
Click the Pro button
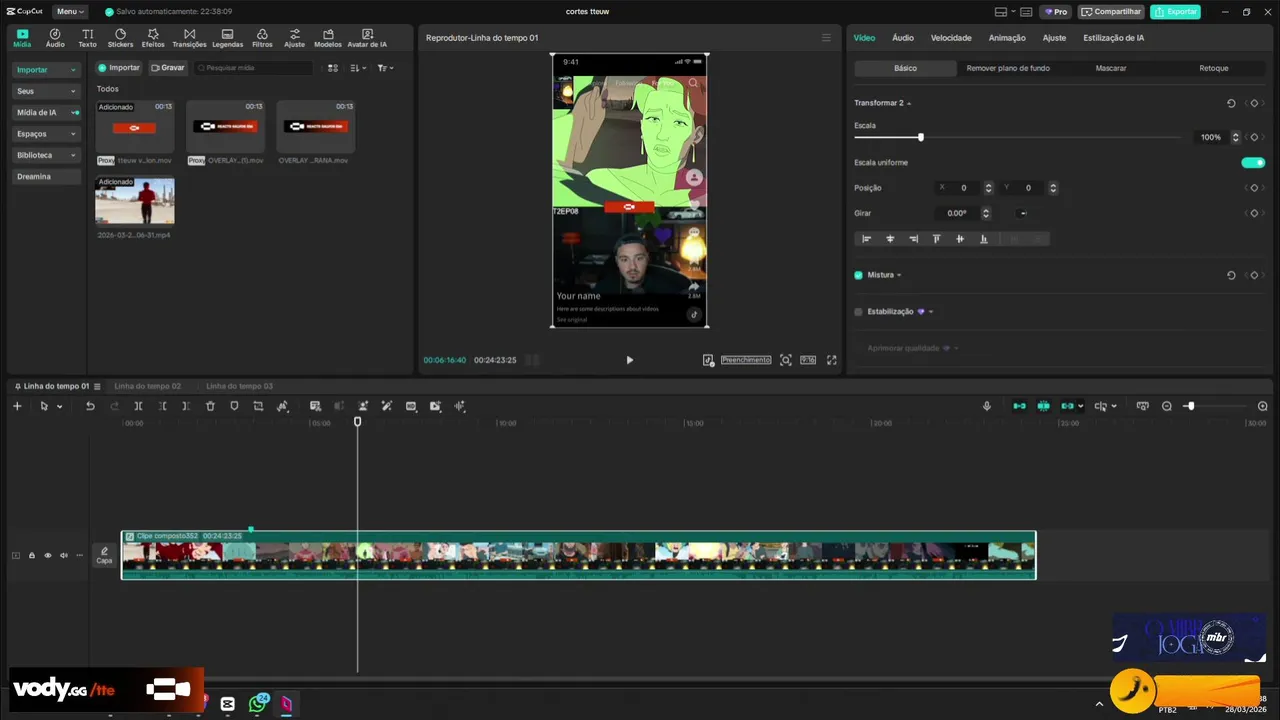click(1055, 12)
